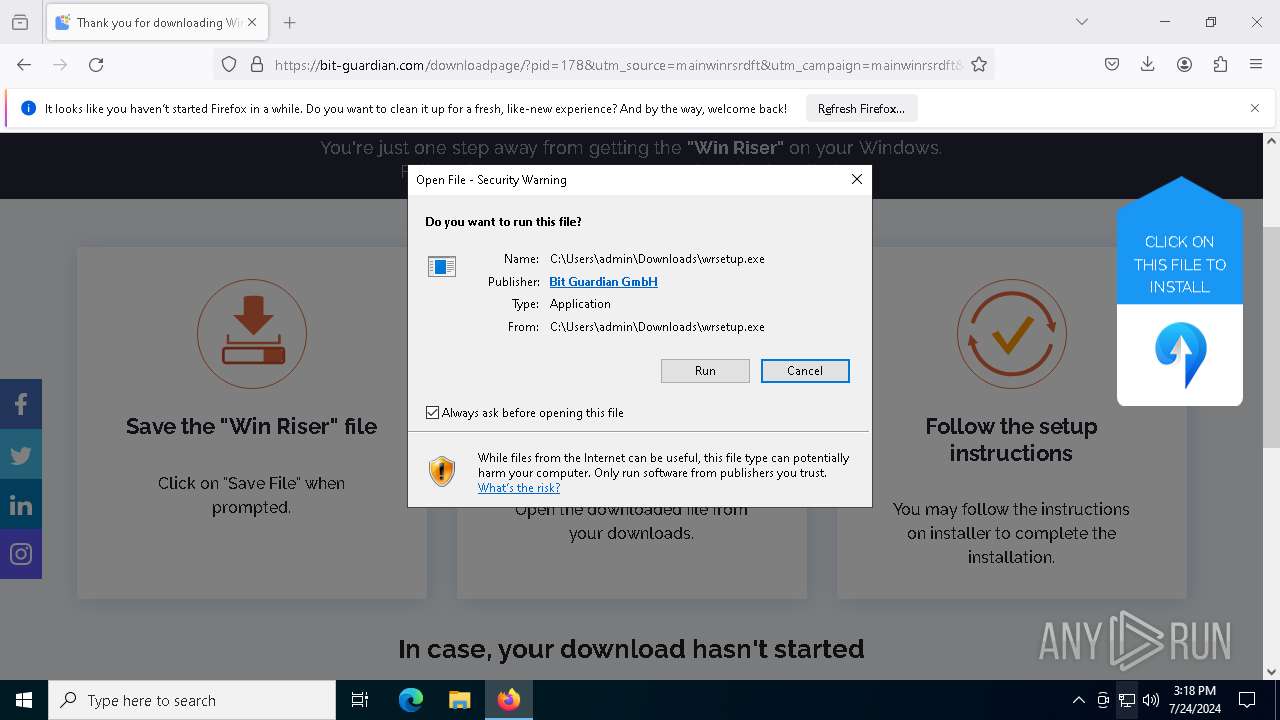Click the Follow the setup instructions heading
The height and width of the screenshot is (720, 1280).
point(1011,440)
